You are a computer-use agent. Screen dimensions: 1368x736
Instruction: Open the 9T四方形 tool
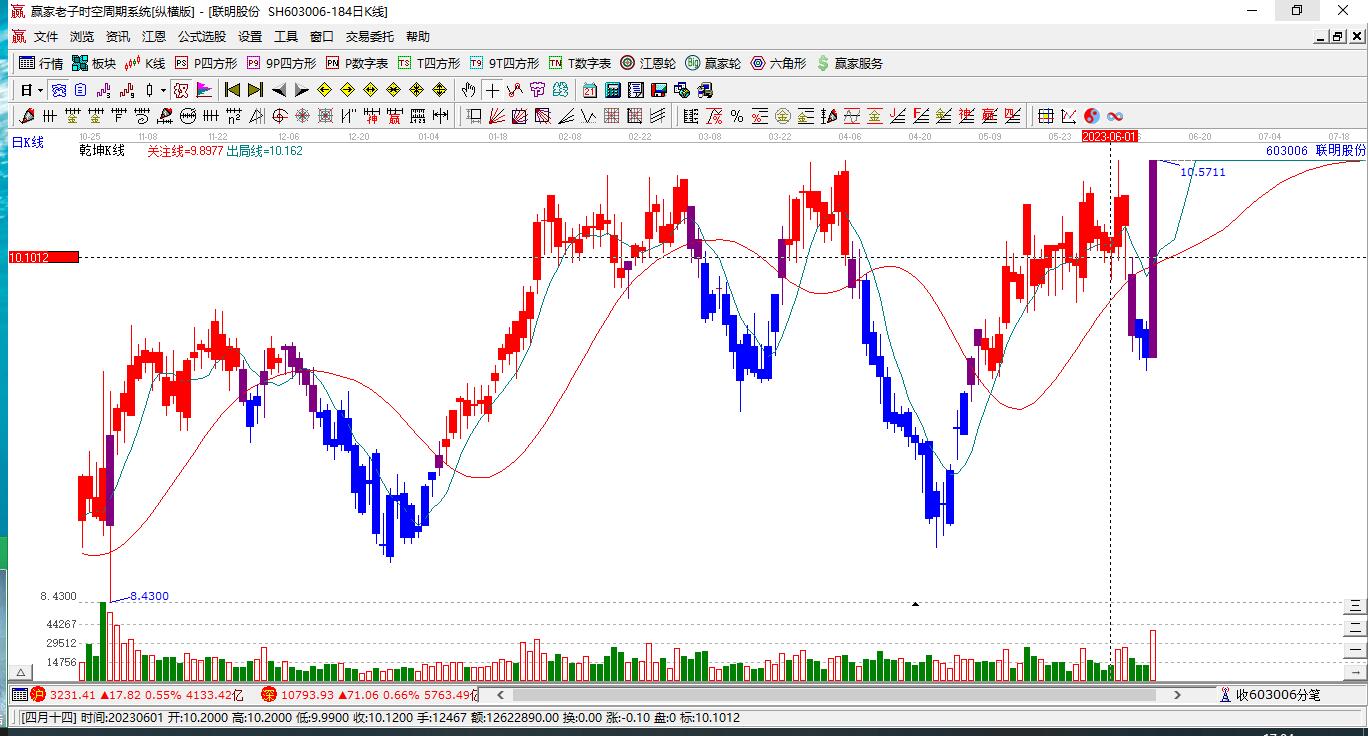click(505, 63)
